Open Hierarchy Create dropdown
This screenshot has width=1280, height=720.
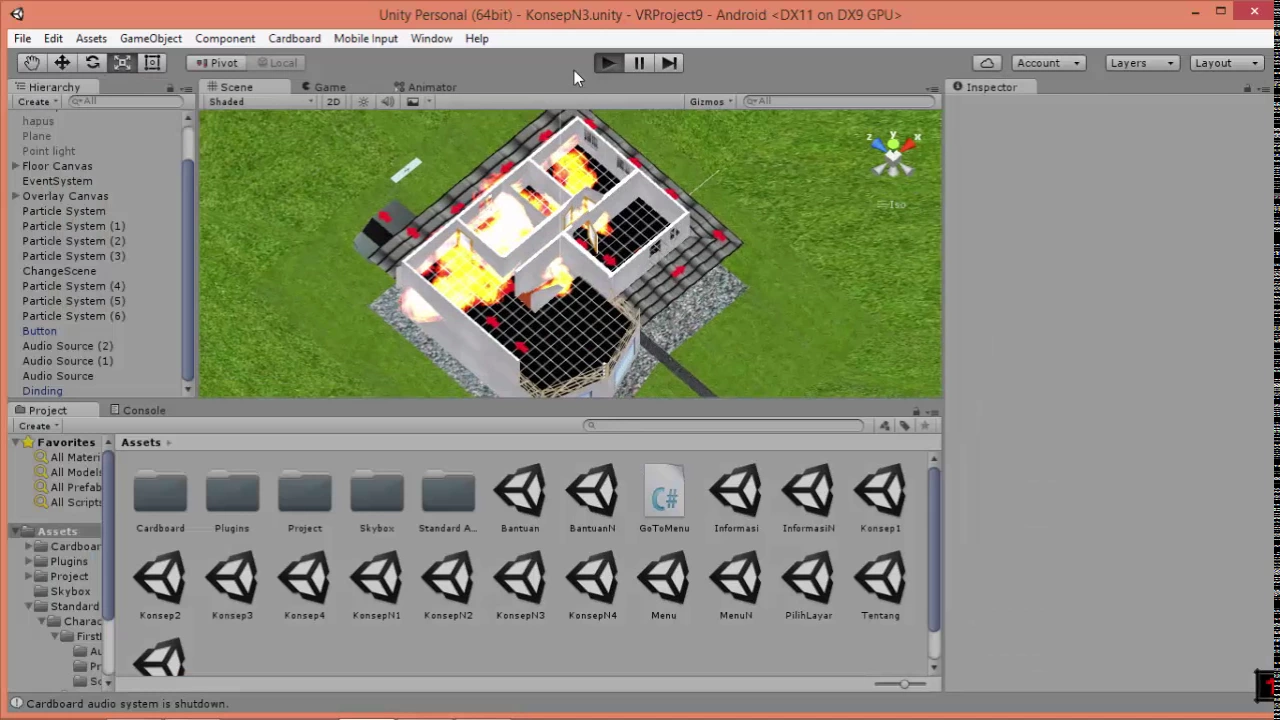point(37,102)
